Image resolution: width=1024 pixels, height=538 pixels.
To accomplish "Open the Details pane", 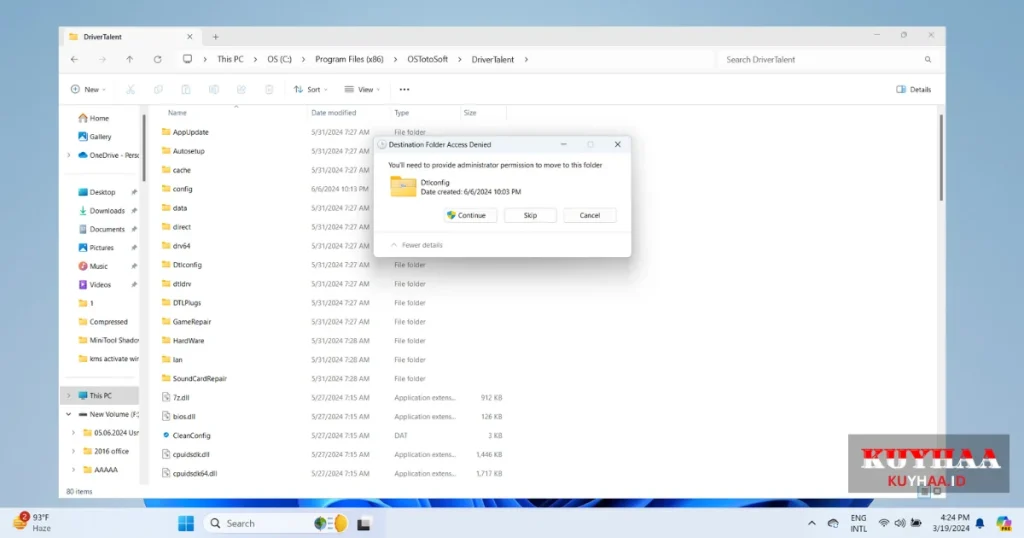I will 914,89.
